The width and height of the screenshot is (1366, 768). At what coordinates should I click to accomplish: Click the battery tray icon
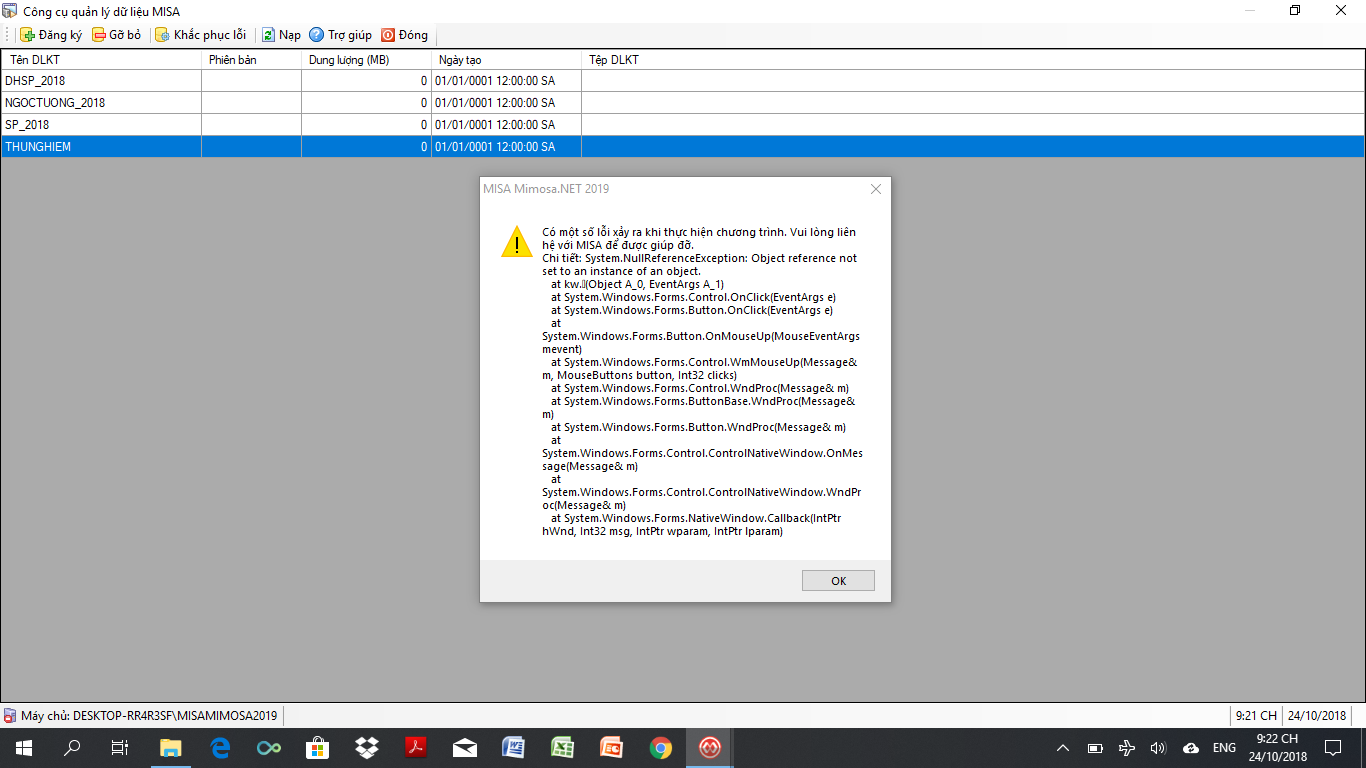(x=1095, y=748)
